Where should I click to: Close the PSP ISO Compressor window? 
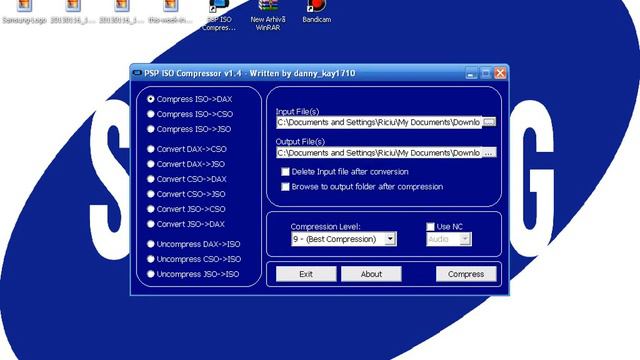(x=500, y=73)
